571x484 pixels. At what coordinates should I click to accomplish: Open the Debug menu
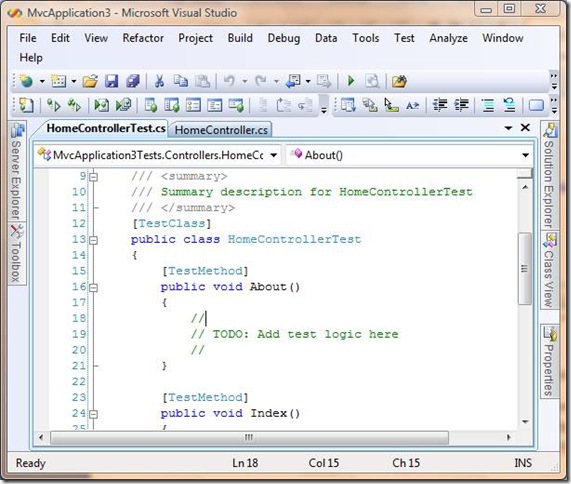click(x=284, y=38)
